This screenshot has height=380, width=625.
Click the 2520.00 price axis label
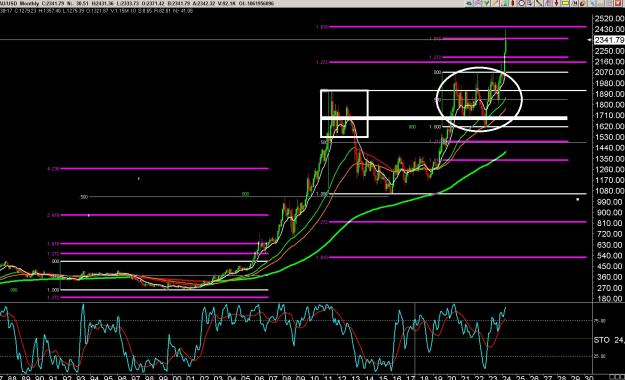[609, 18]
